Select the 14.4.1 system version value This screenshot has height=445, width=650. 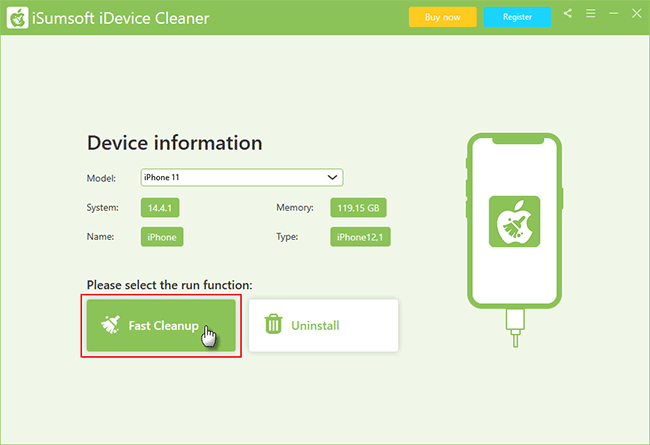(160, 208)
